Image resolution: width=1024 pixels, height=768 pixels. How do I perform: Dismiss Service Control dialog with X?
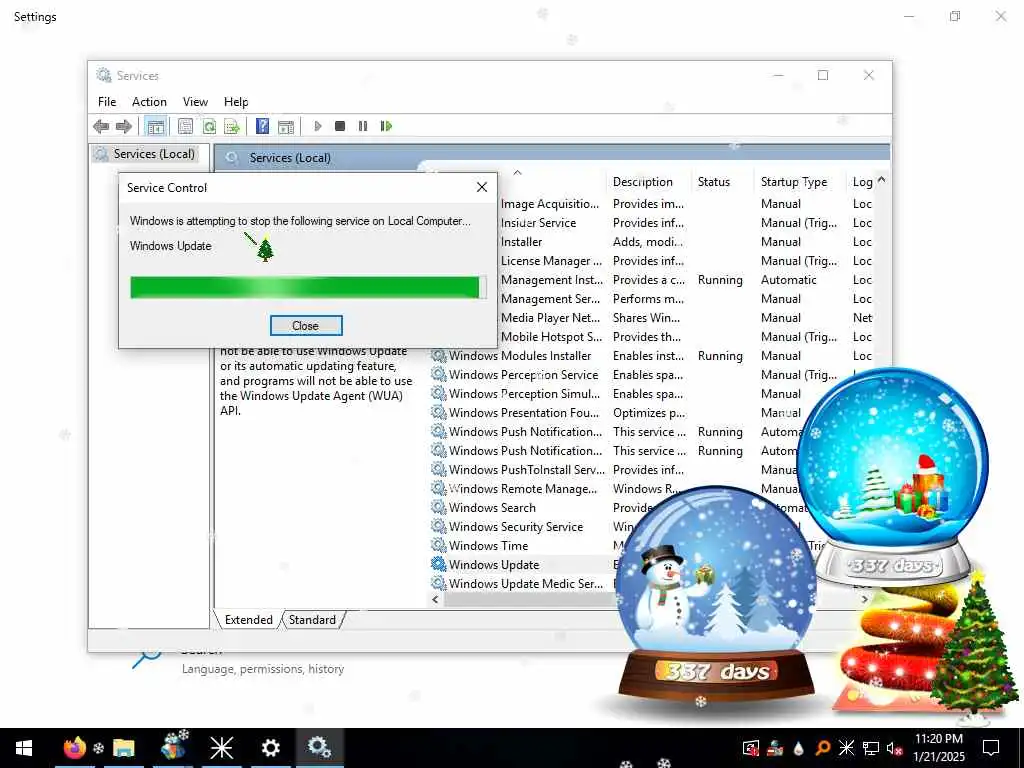482,187
